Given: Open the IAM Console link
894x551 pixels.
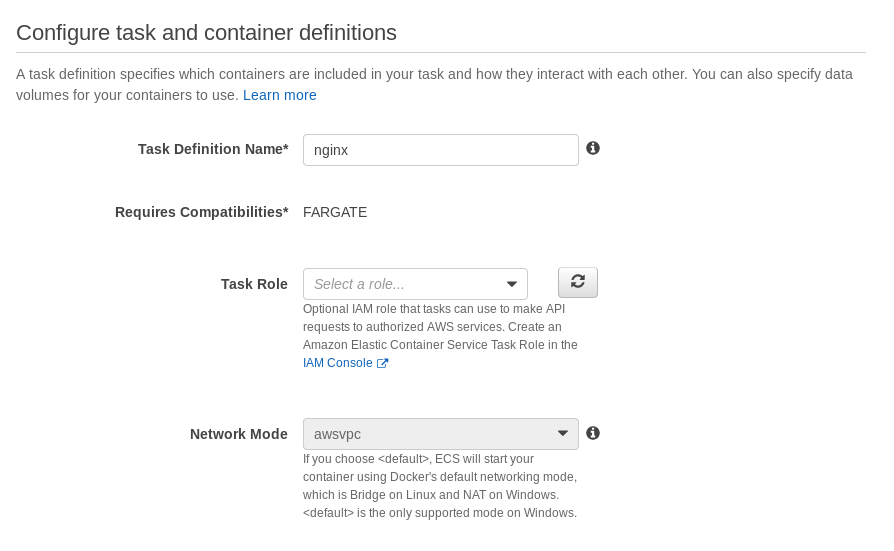Looking at the screenshot, I should [337, 363].
